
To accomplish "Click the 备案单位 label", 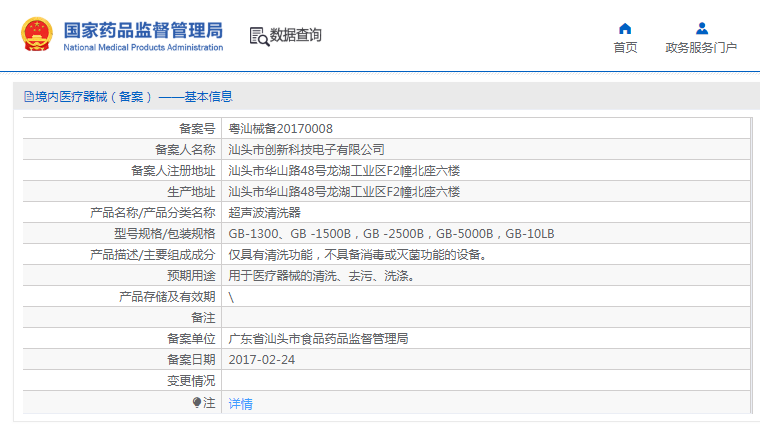I will [x=191, y=339].
